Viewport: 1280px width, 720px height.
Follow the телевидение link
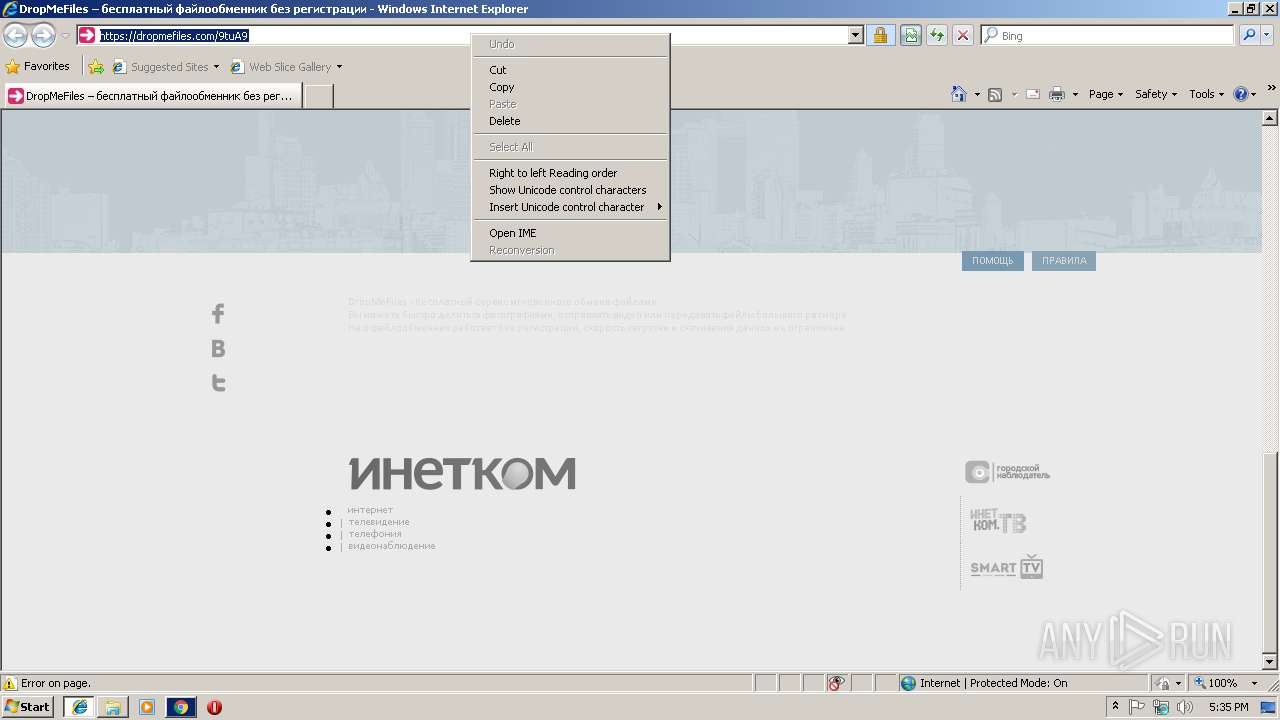(x=379, y=522)
